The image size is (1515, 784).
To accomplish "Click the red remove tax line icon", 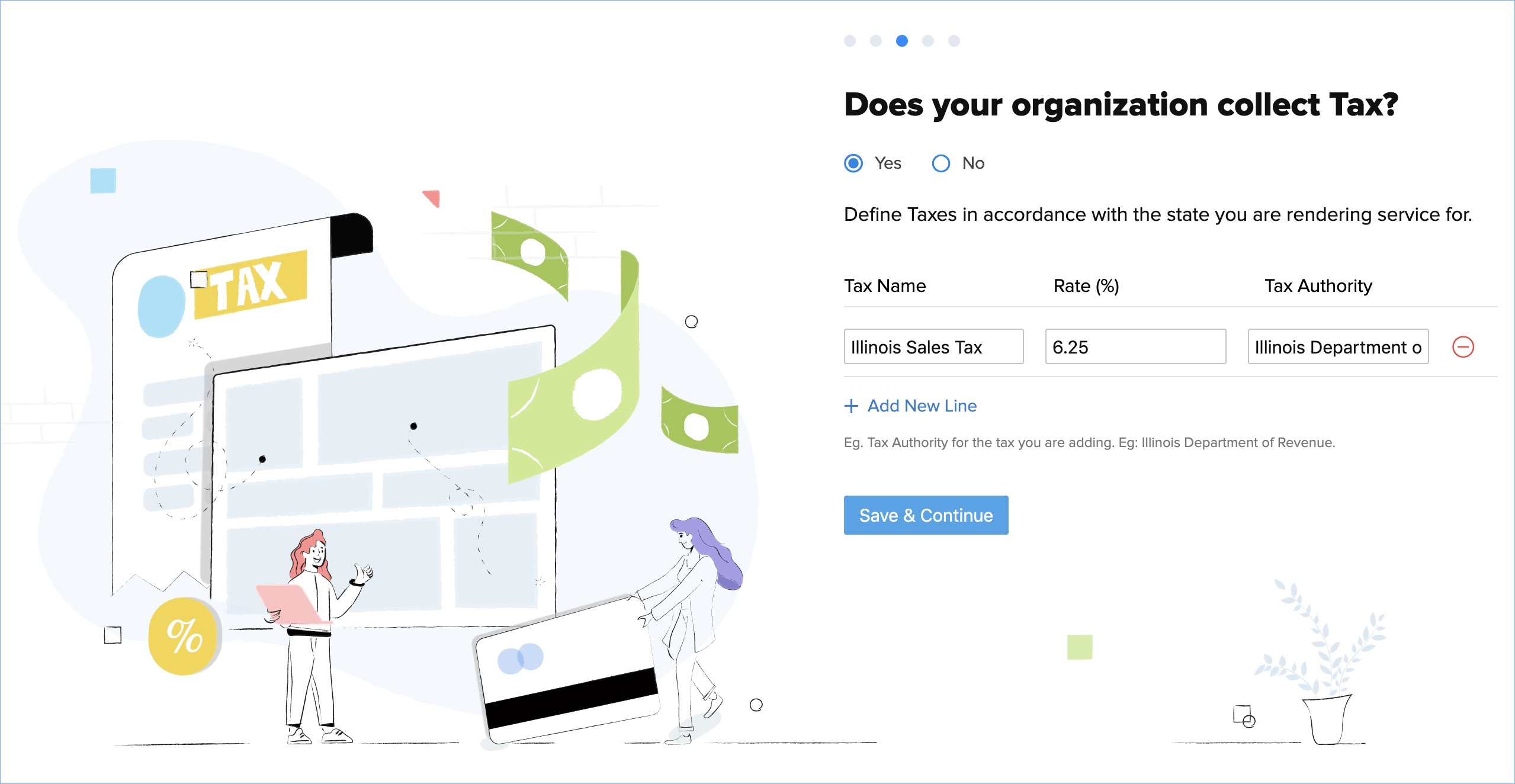I will (1462, 347).
